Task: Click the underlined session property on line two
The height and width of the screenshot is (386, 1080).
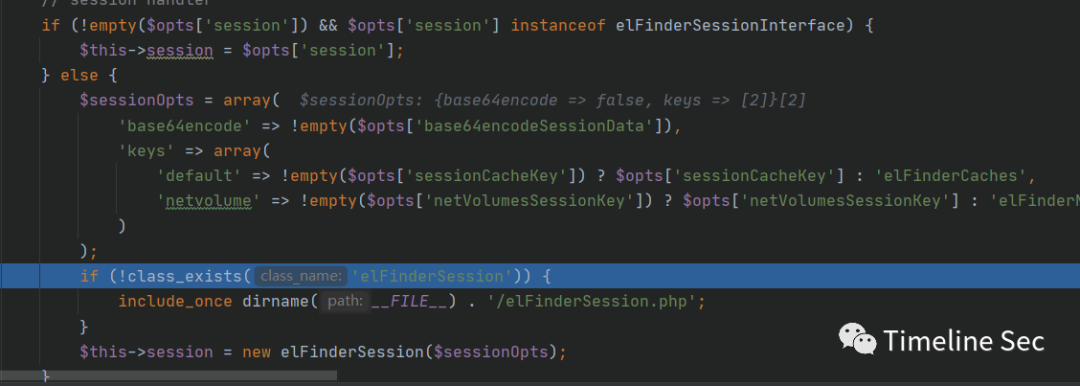Action: pyautogui.click(x=180, y=51)
